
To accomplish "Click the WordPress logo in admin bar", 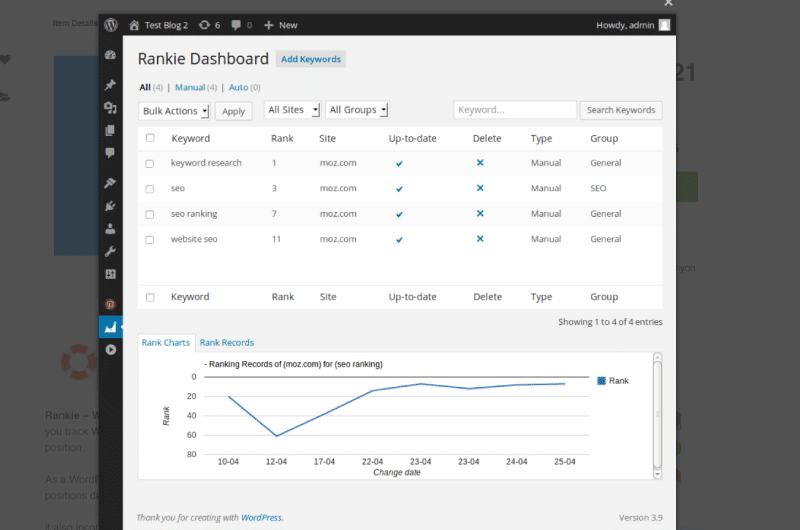I will [x=111, y=24].
